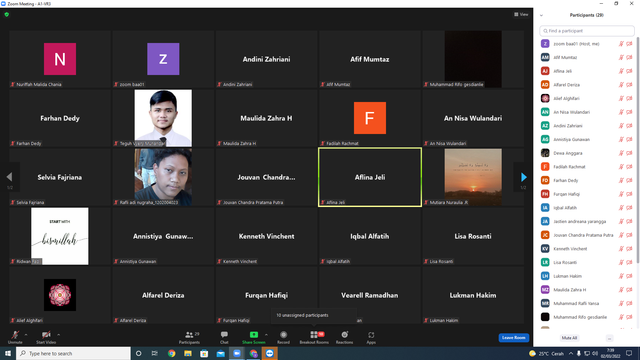Show hidden system tray icons chevron

coord(571,353)
